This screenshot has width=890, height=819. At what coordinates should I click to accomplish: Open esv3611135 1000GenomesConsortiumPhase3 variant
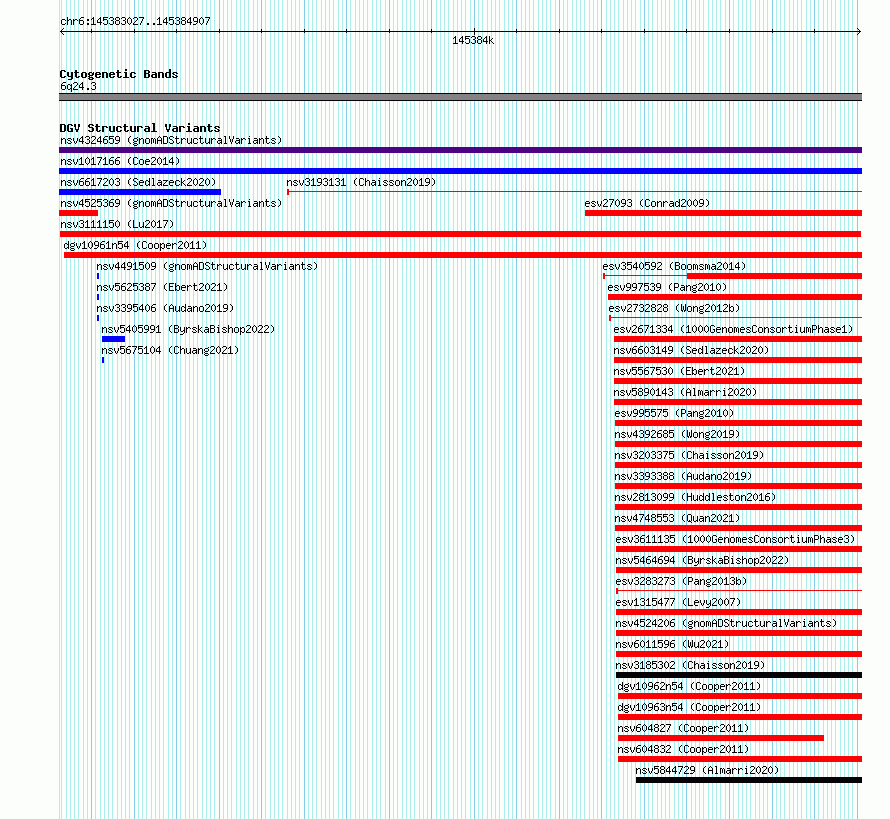[x=735, y=539]
